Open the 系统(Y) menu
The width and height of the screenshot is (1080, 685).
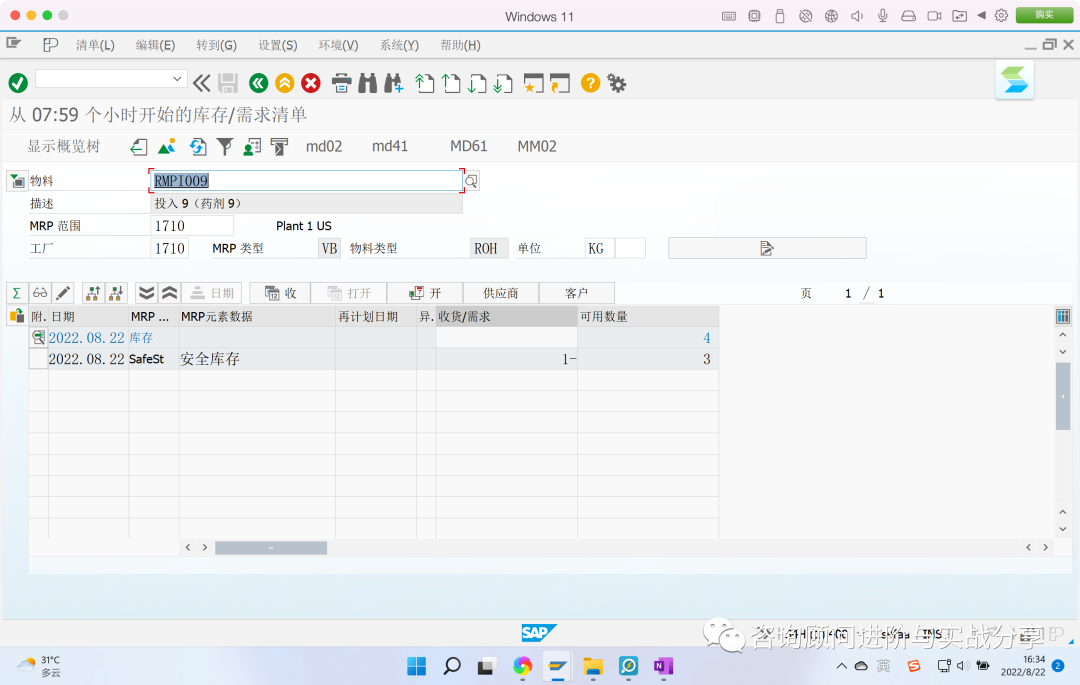[397, 45]
